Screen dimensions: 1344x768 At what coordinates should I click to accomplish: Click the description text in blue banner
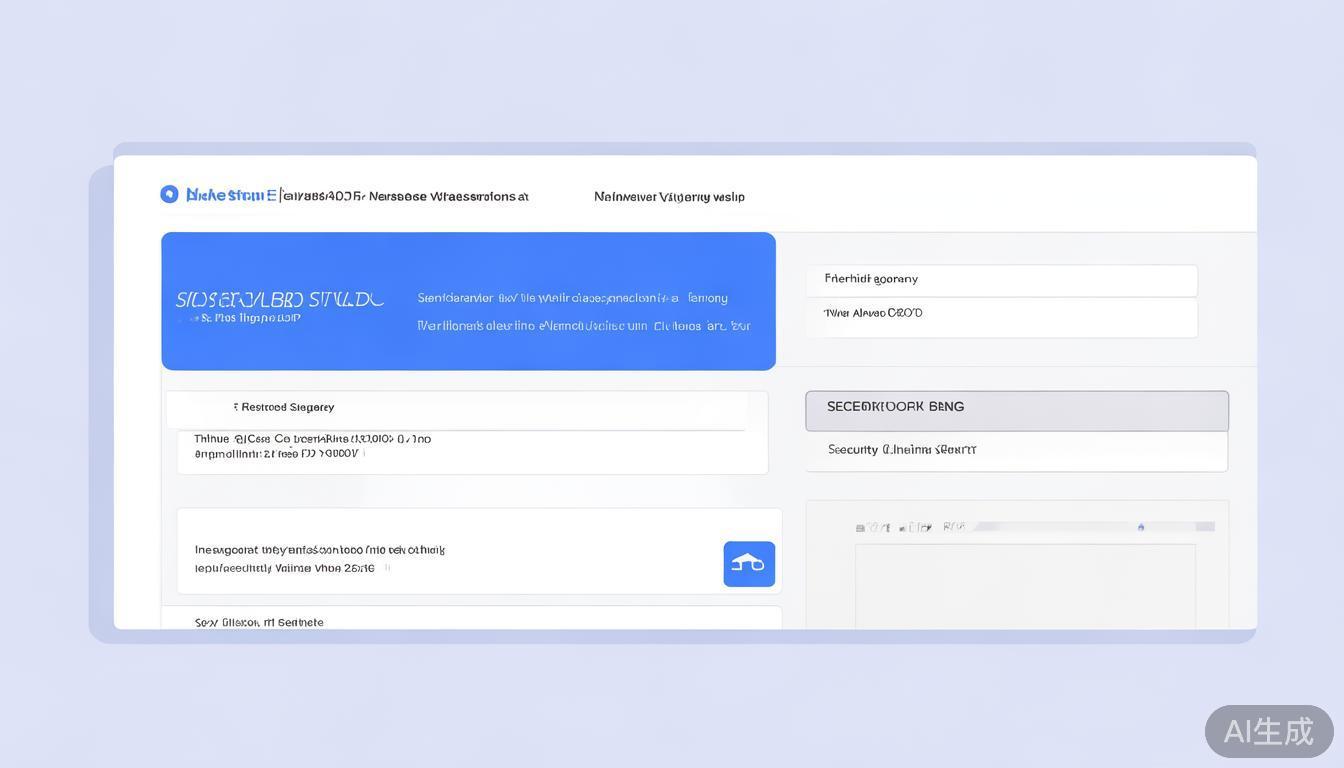click(583, 311)
